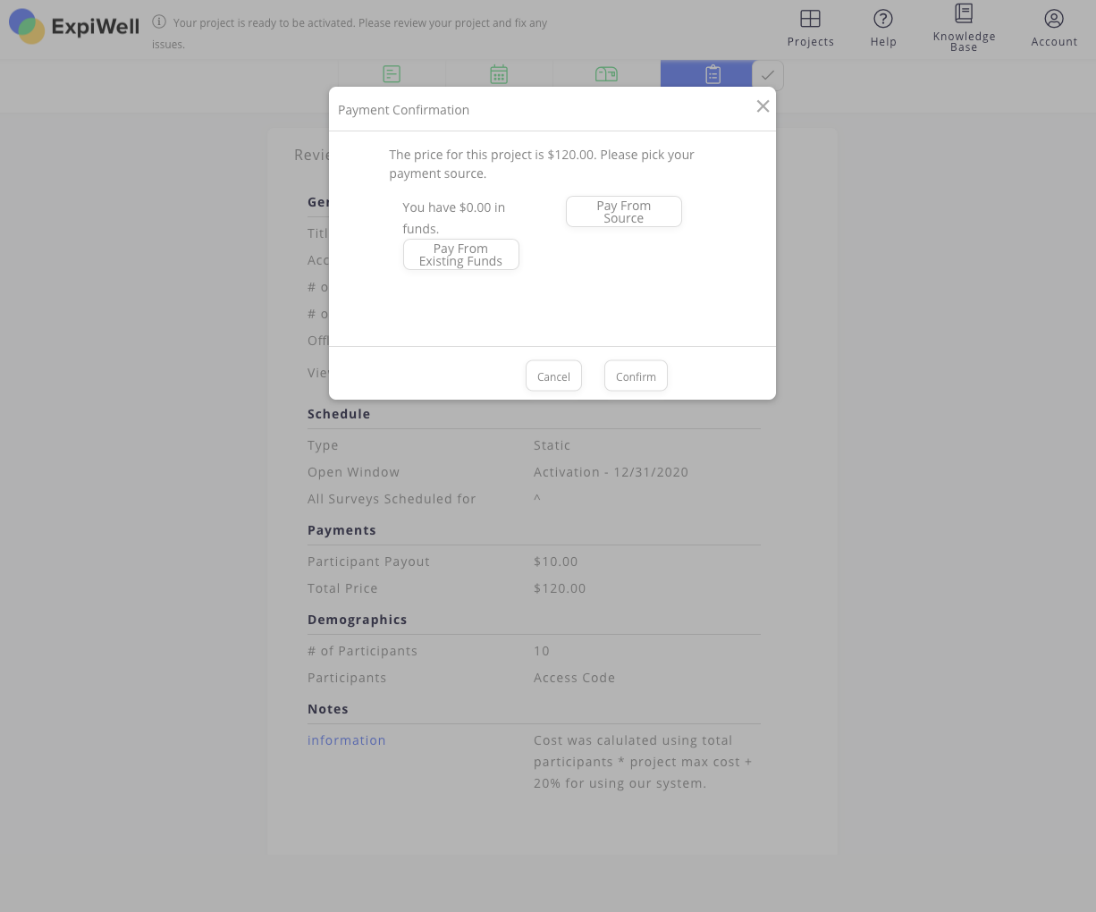Image resolution: width=1096 pixels, height=912 pixels.
Task: Click the information link under Notes
Action: [x=347, y=740]
